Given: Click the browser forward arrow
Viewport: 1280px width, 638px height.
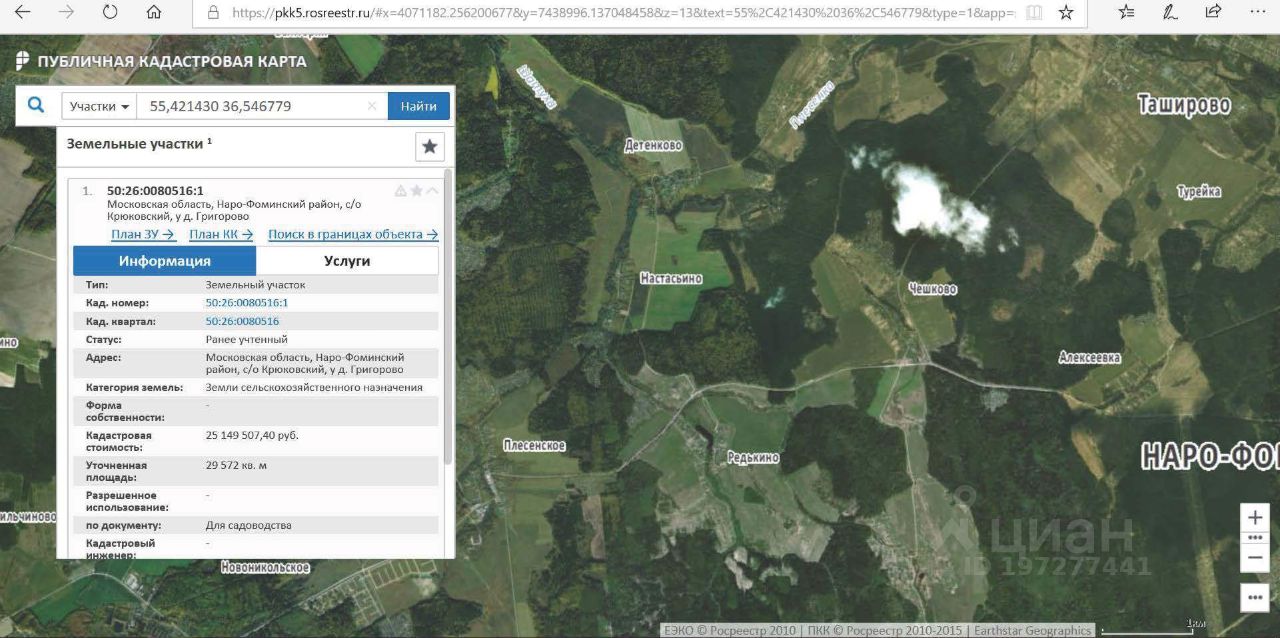Looking at the screenshot, I should click(x=66, y=12).
